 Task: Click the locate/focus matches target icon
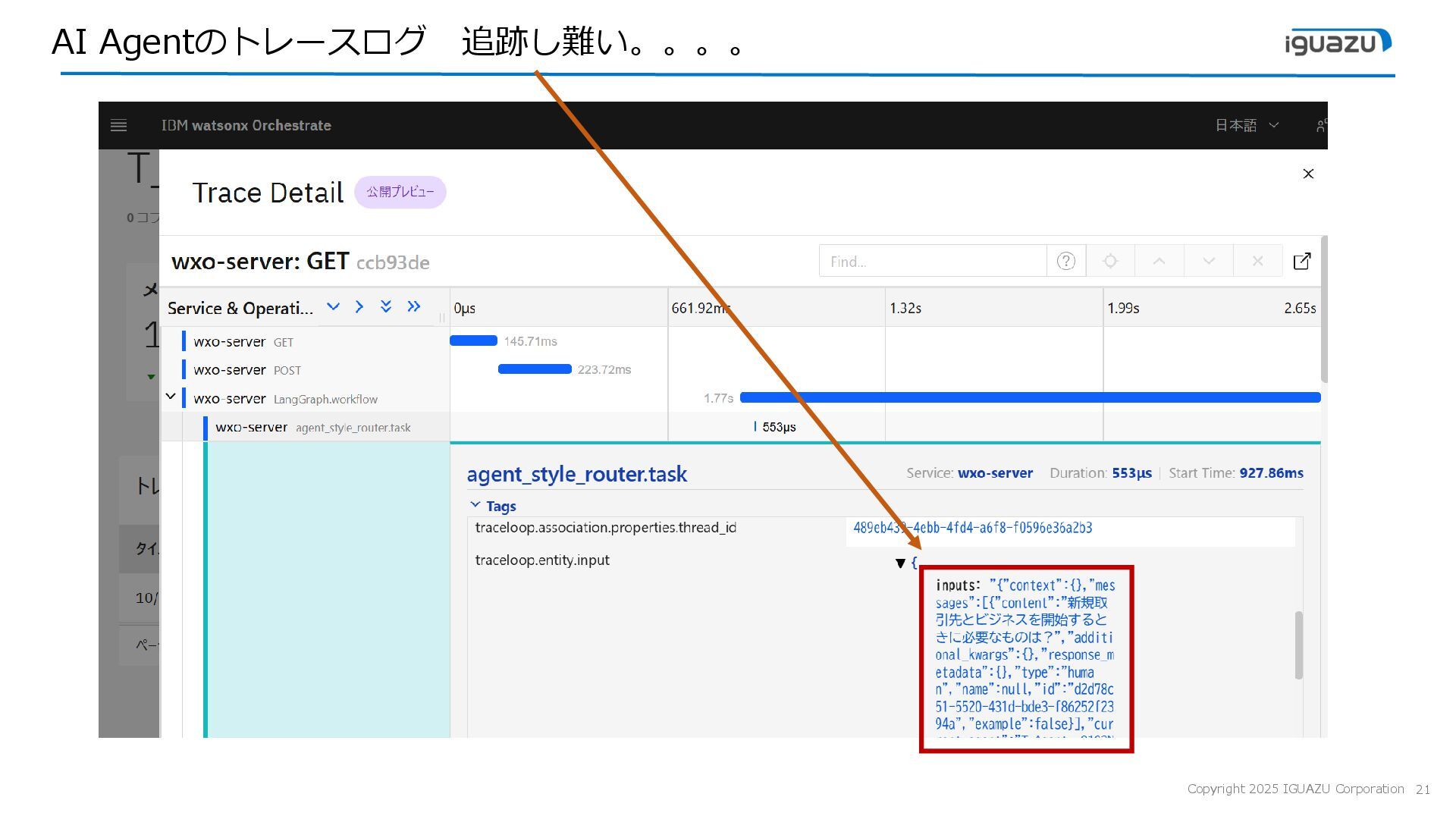[x=1110, y=261]
